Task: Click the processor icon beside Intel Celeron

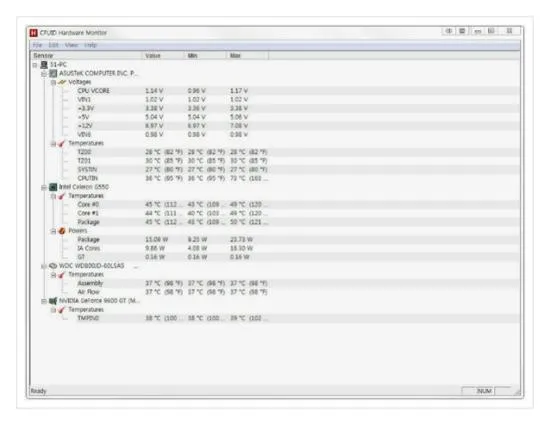Action: pyautogui.click(x=53, y=187)
